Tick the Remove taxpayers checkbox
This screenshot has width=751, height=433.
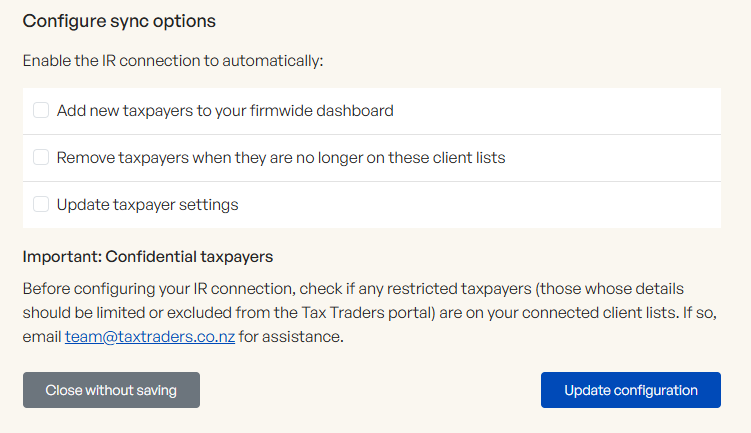(x=41, y=158)
